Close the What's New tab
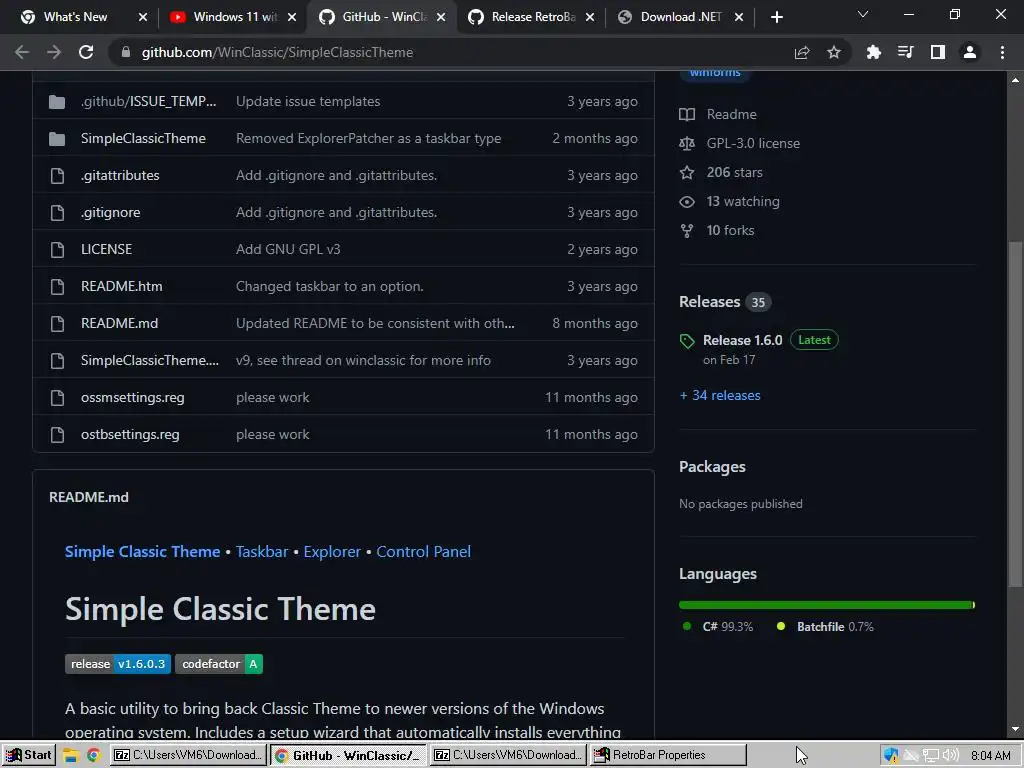The width and height of the screenshot is (1024, 768). (x=143, y=17)
